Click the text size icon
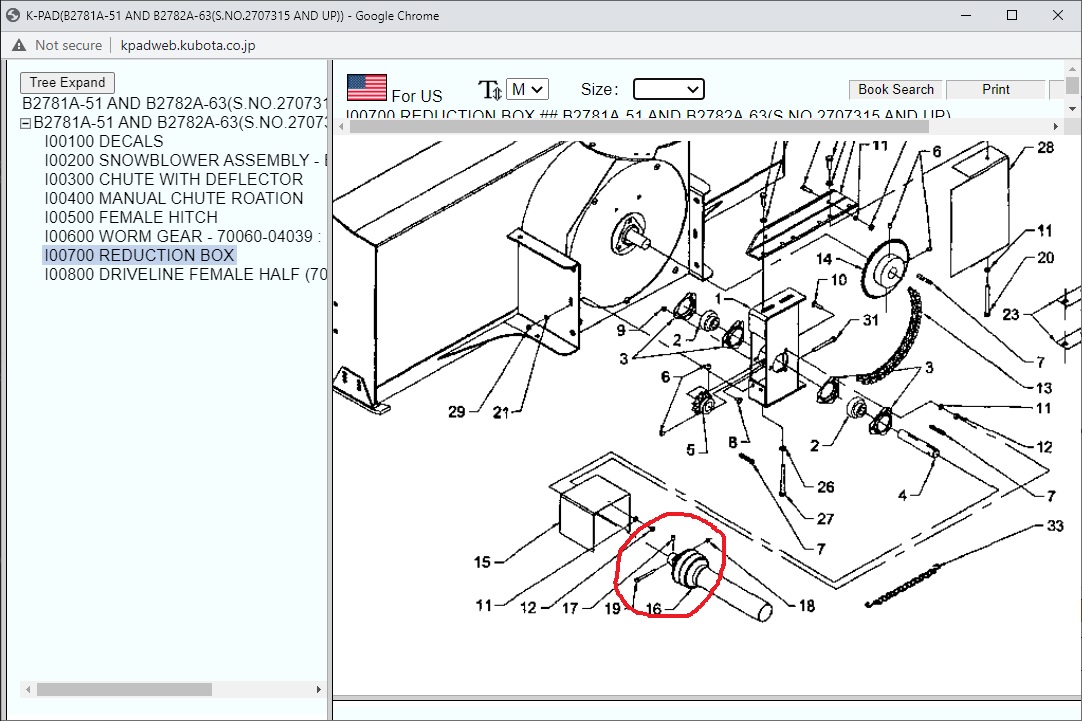The width and height of the screenshot is (1082, 721). (490, 90)
